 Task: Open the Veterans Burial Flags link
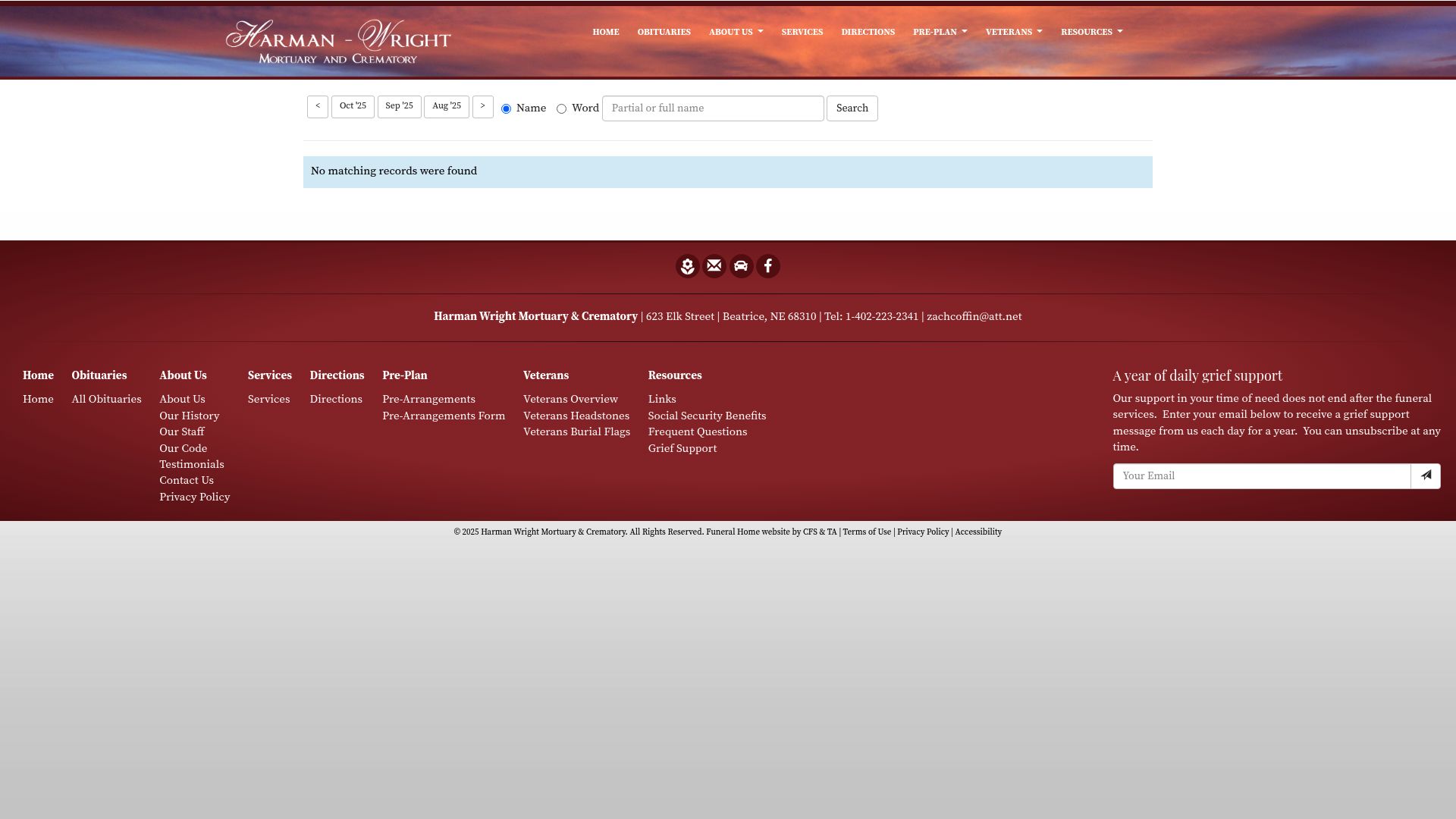tap(576, 431)
